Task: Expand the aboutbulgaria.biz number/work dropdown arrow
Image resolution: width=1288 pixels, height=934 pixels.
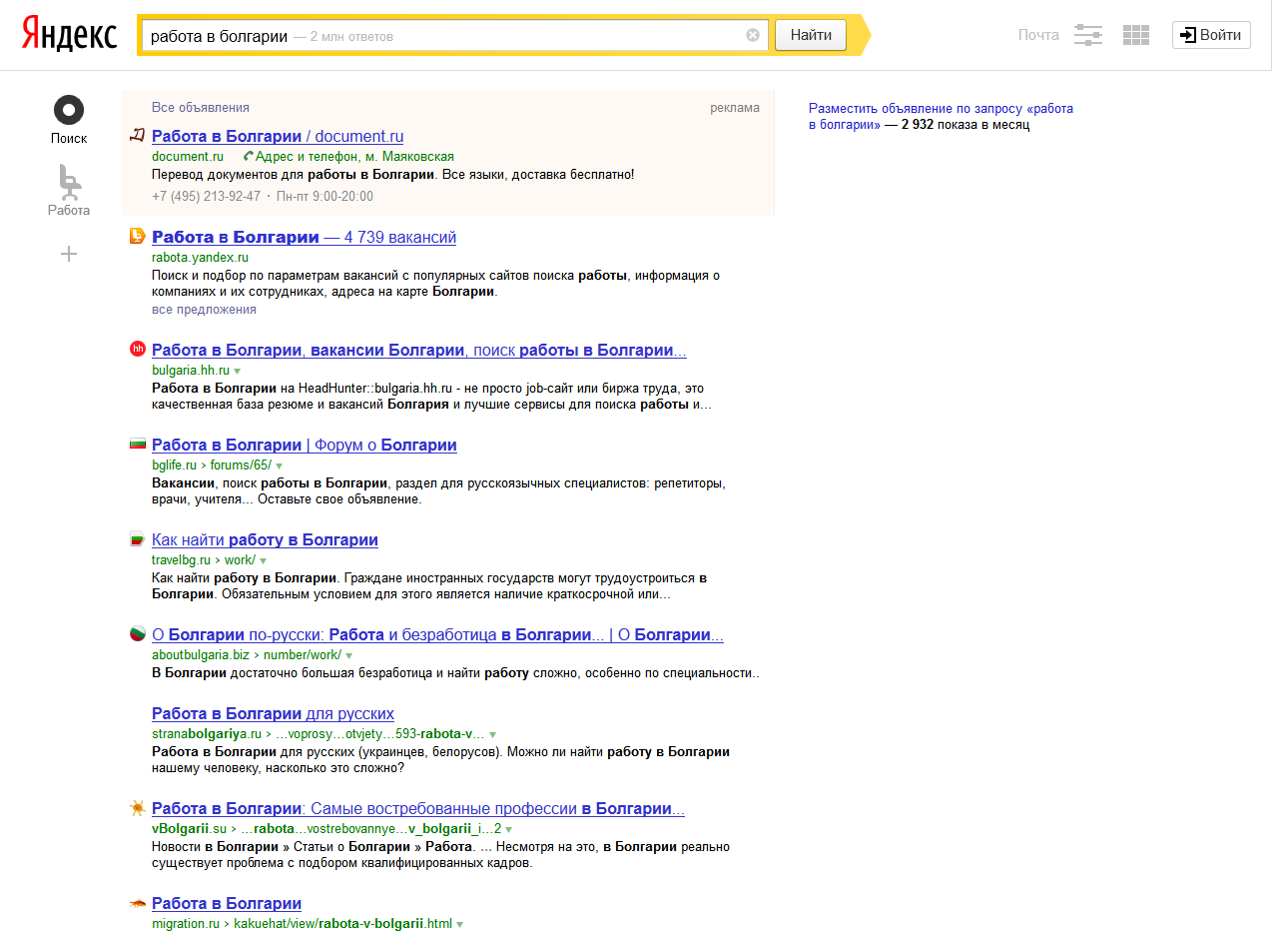Action: coord(349,655)
